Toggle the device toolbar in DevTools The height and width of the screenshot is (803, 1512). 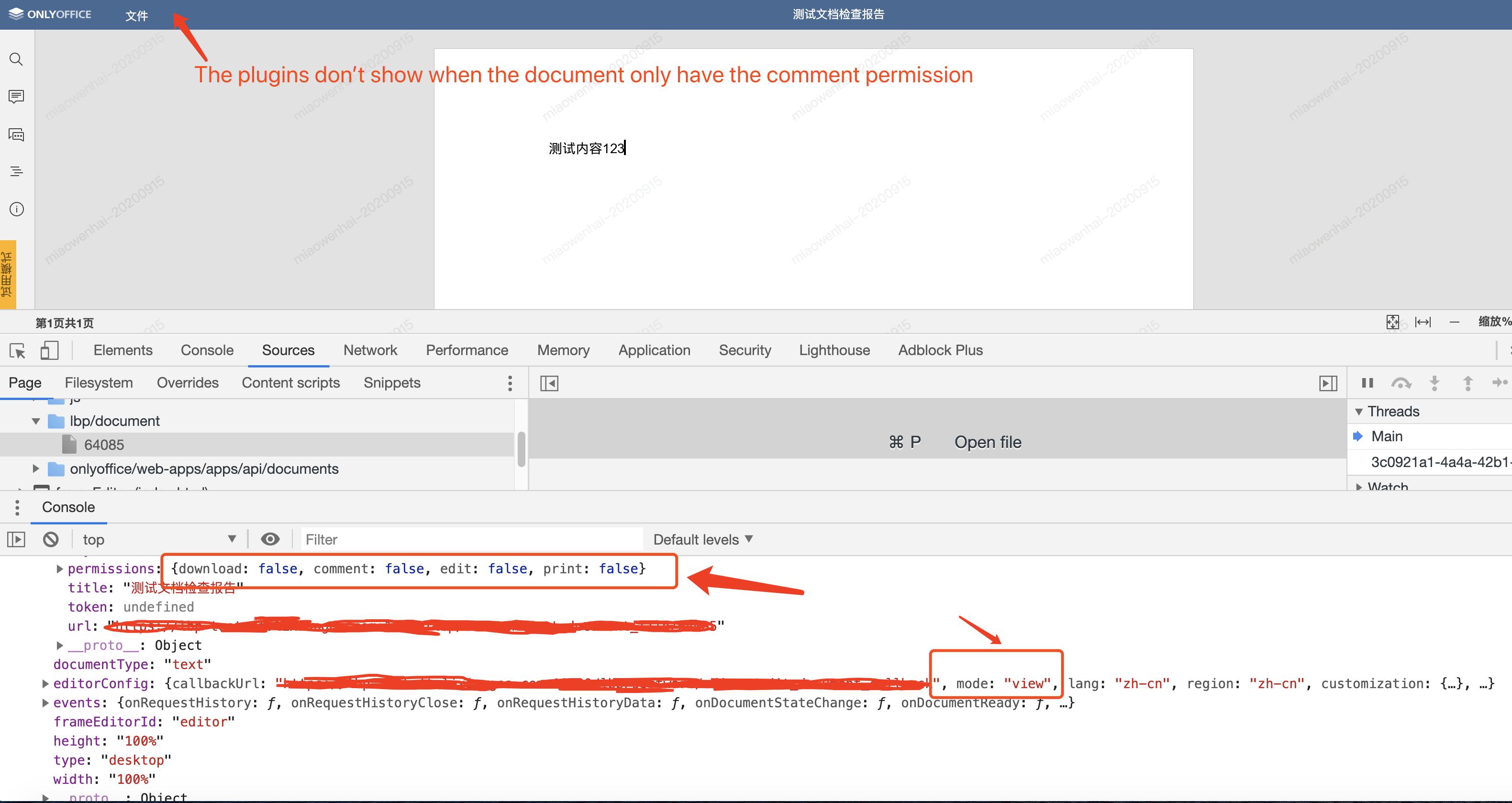coord(50,350)
